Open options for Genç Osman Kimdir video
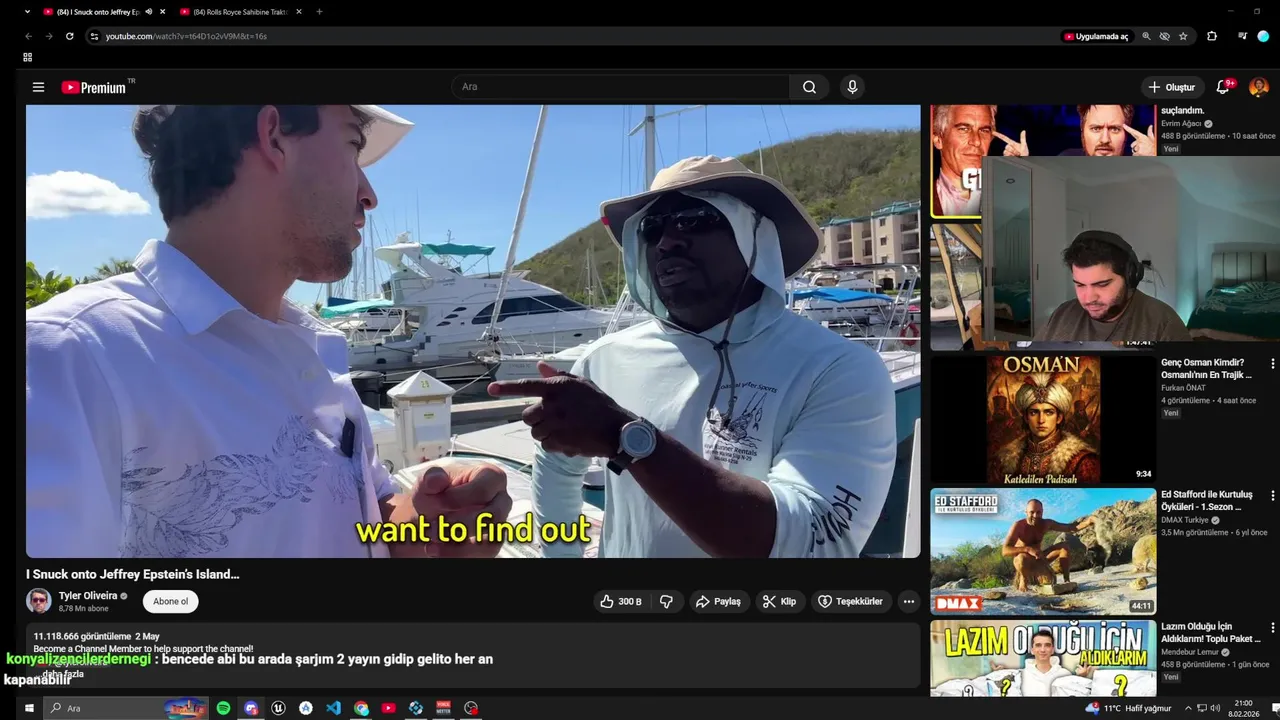This screenshot has width=1280, height=720. pos(1272,364)
